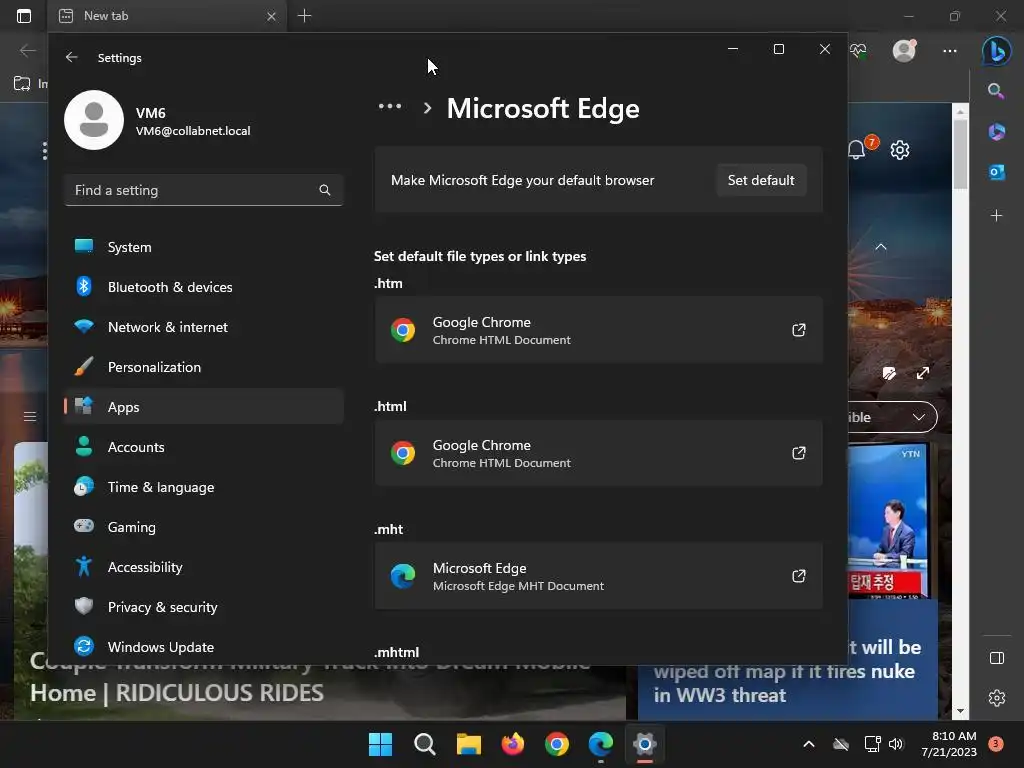Open Windows Update settings
The image size is (1024, 768).
204,647
